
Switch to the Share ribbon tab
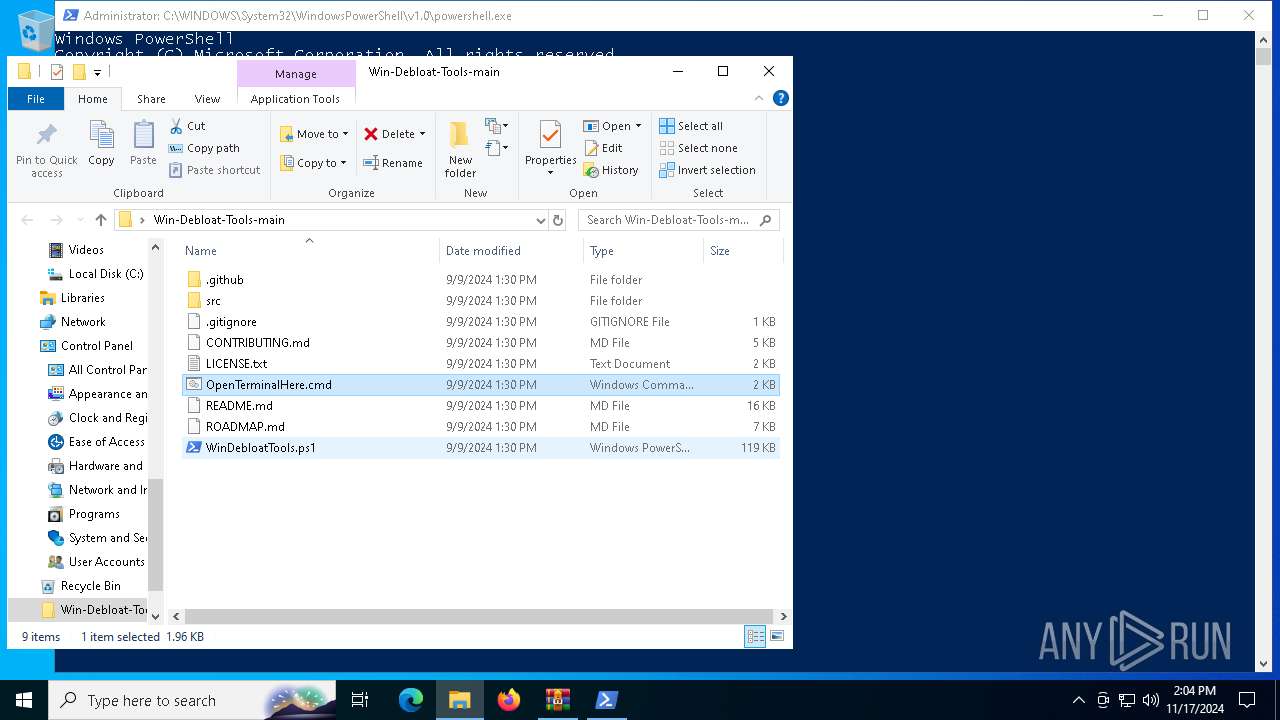151,99
